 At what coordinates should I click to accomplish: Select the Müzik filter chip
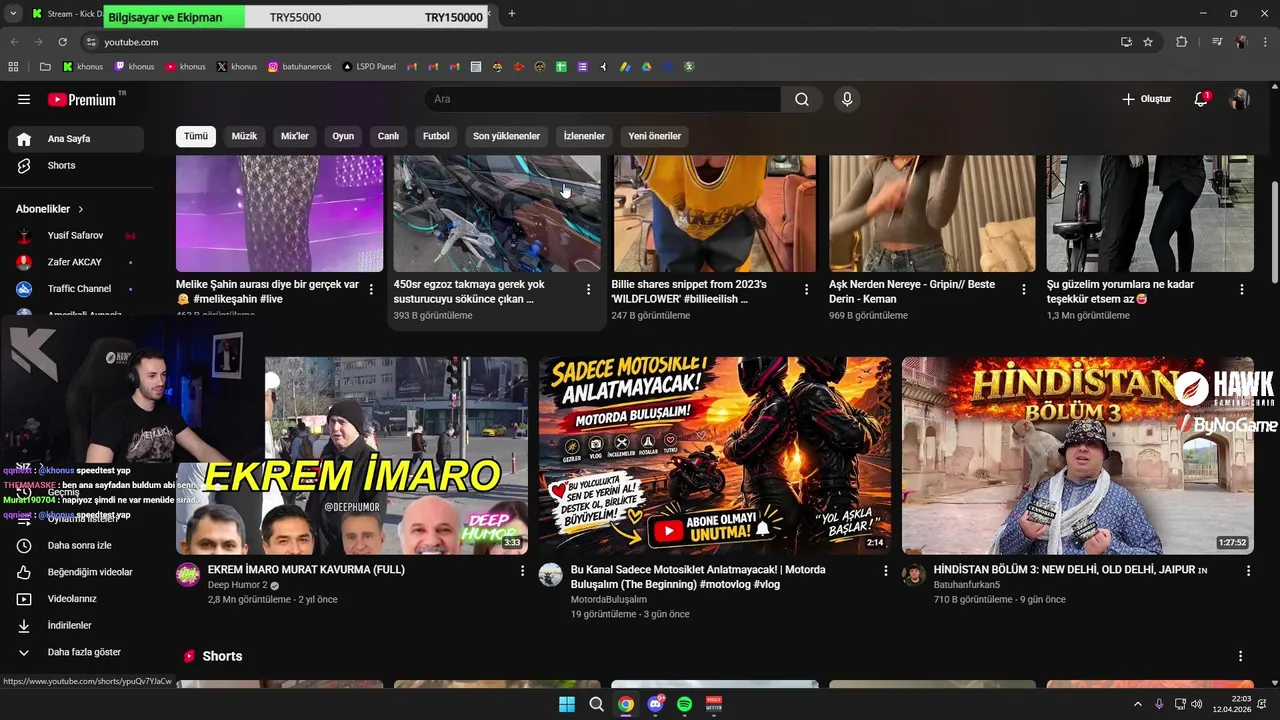pyautogui.click(x=244, y=136)
